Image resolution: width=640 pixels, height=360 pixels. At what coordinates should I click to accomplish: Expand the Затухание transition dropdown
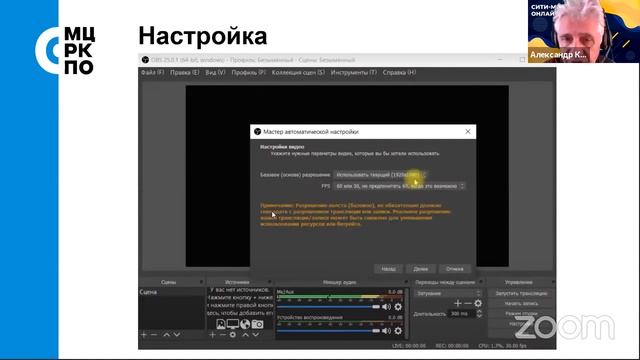click(448, 293)
